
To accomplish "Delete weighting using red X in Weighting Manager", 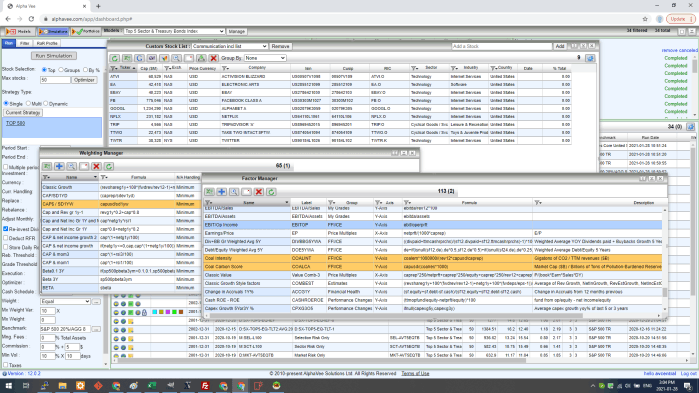I will [96, 166].
